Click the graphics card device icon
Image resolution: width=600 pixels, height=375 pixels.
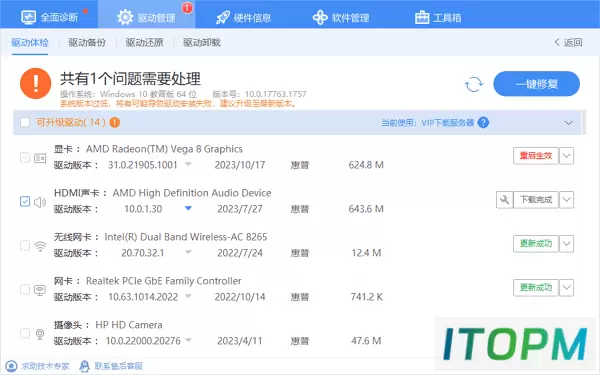[x=40, y=158]
